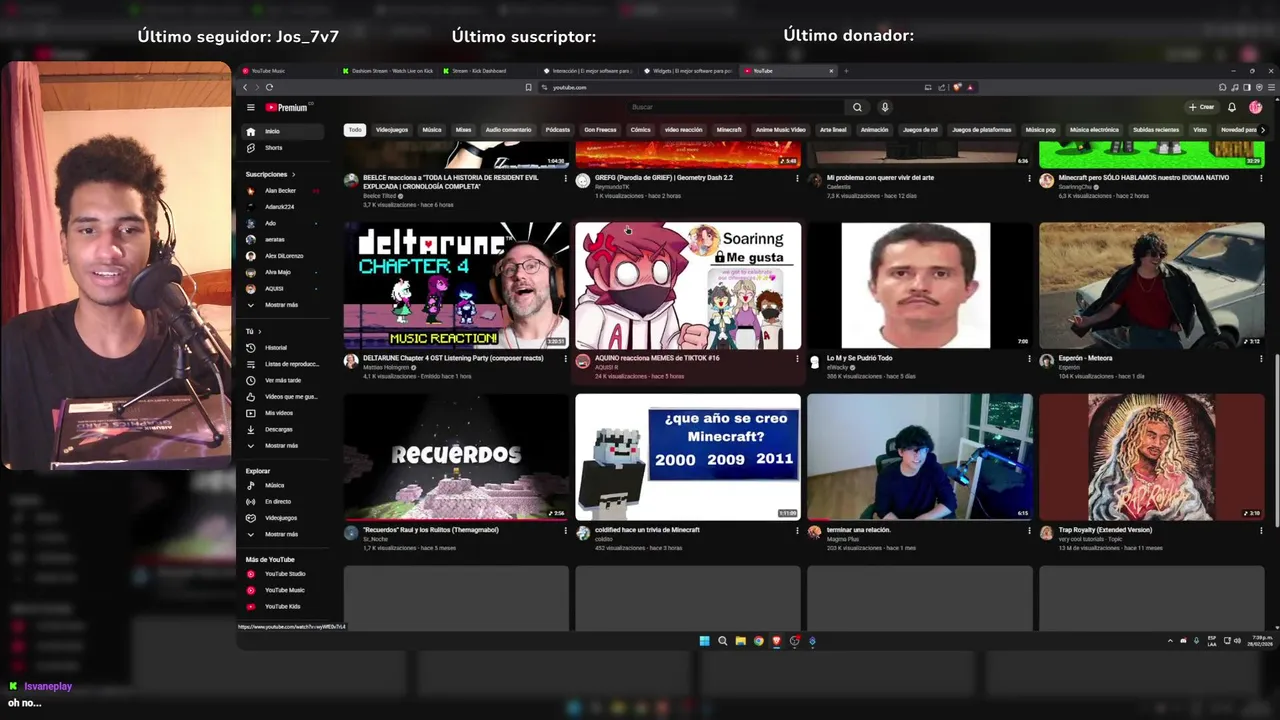
Task: Open a new browser tab
Action: pyautogui.click(x=846, y=71)
